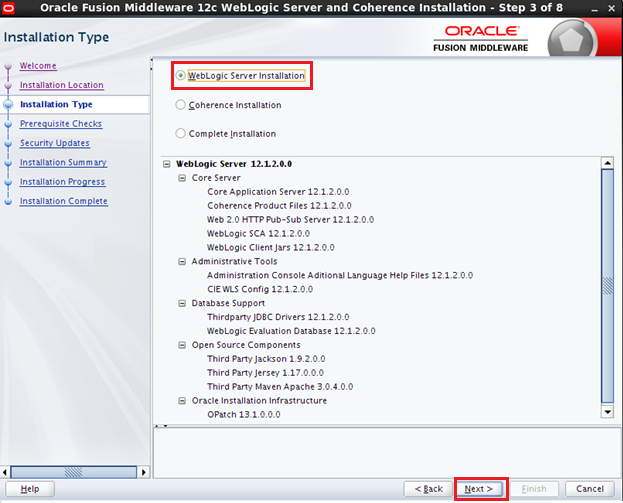Go to Installation Complete step
The height and width of the screenshot is (503, 623).
pos(64,201)
